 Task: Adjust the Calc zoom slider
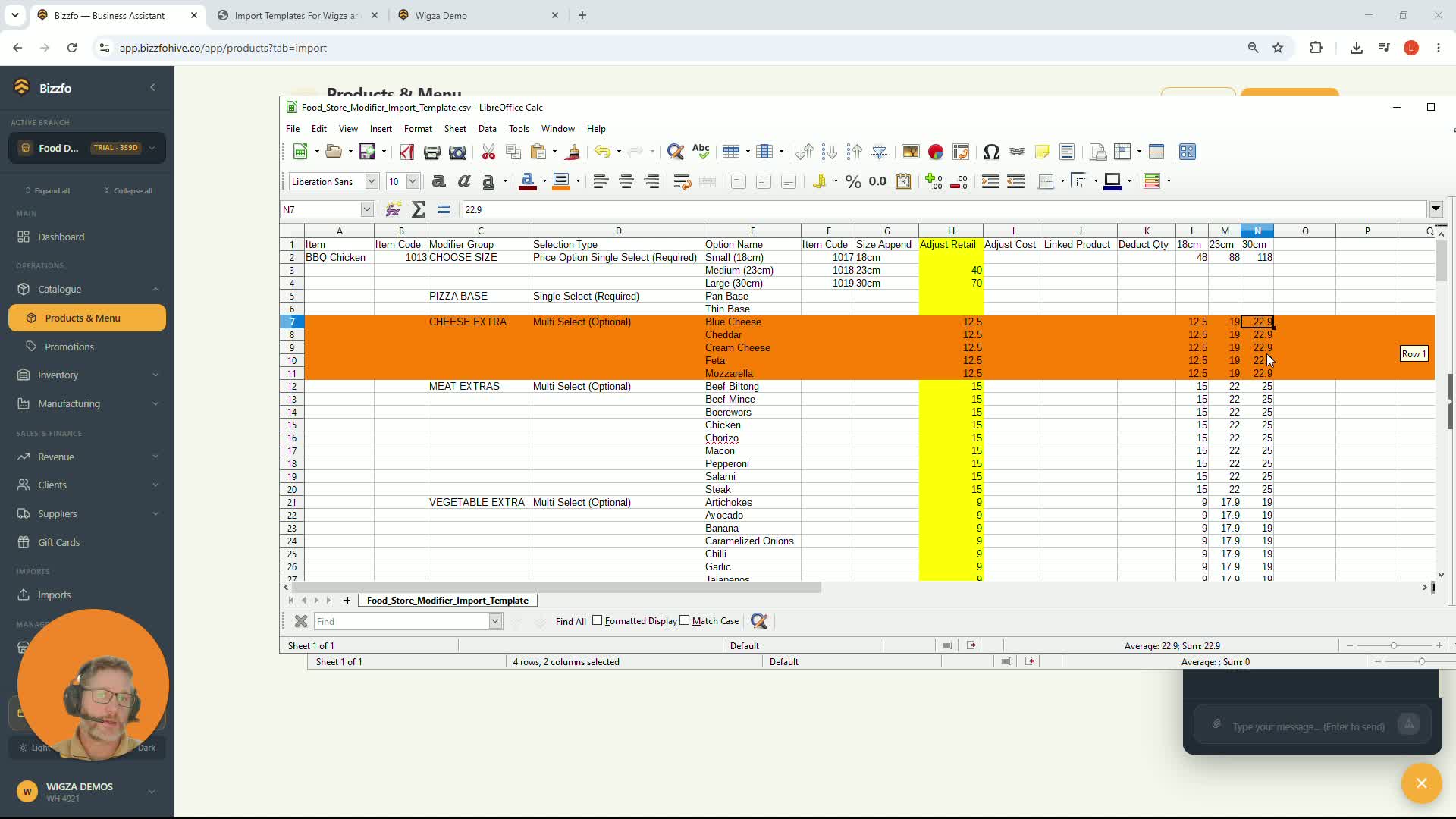tap(1394, 645)
